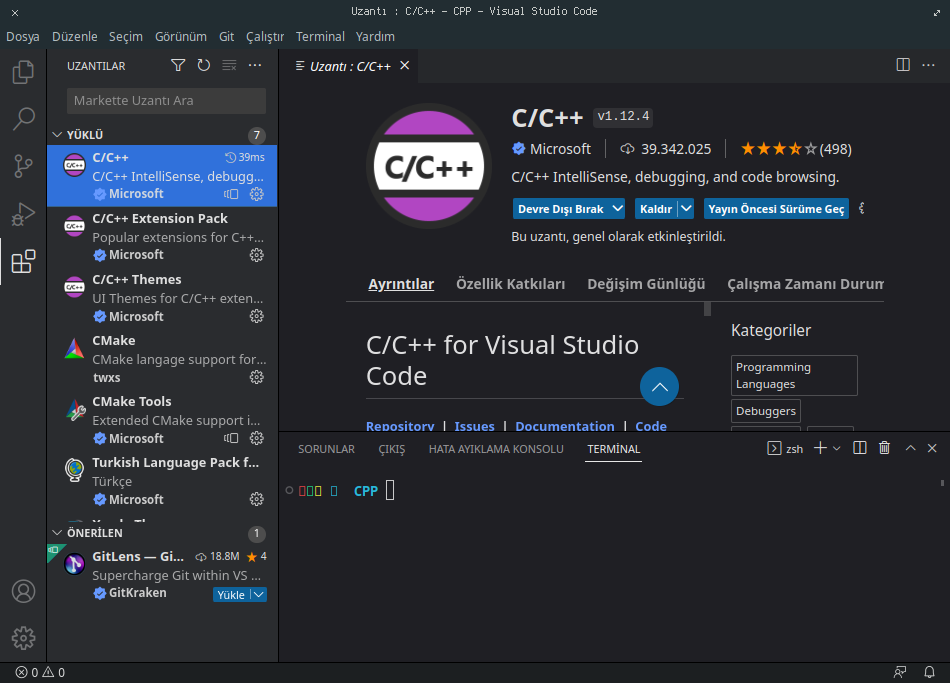Switch to Özellik Katkıları tab
This screenshot has width=950, height=683.
pos(511,284)
